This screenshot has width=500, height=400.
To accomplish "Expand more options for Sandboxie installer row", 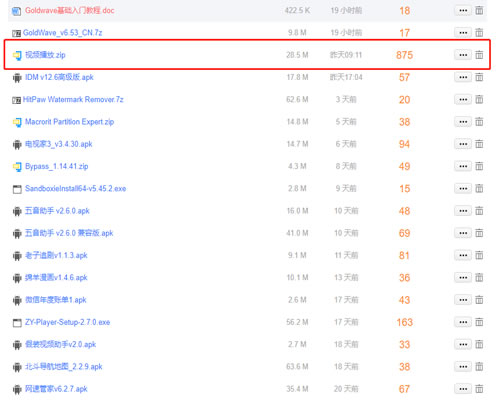I will (463, 189).
